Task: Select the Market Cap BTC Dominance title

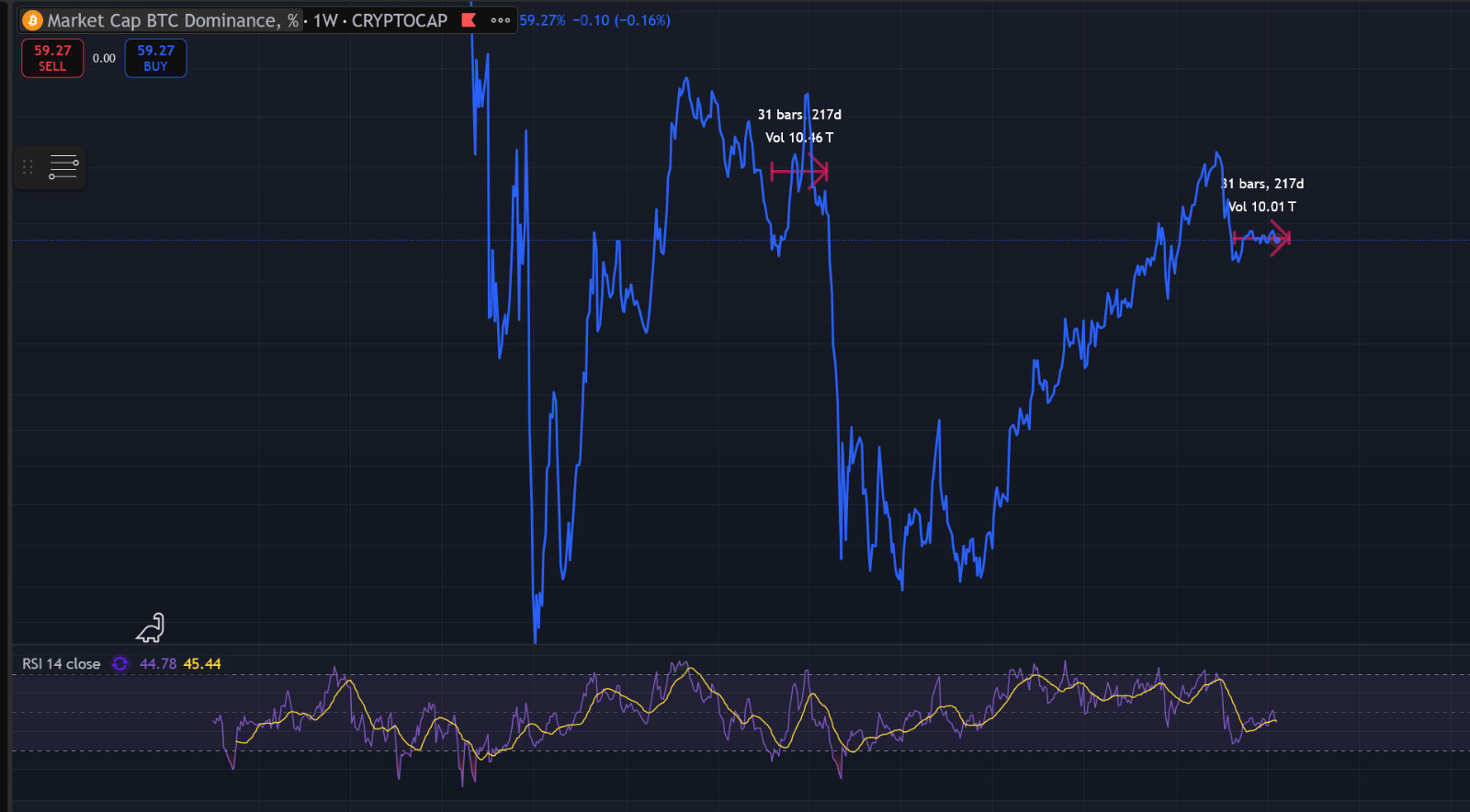Action: tap(174, 20)
